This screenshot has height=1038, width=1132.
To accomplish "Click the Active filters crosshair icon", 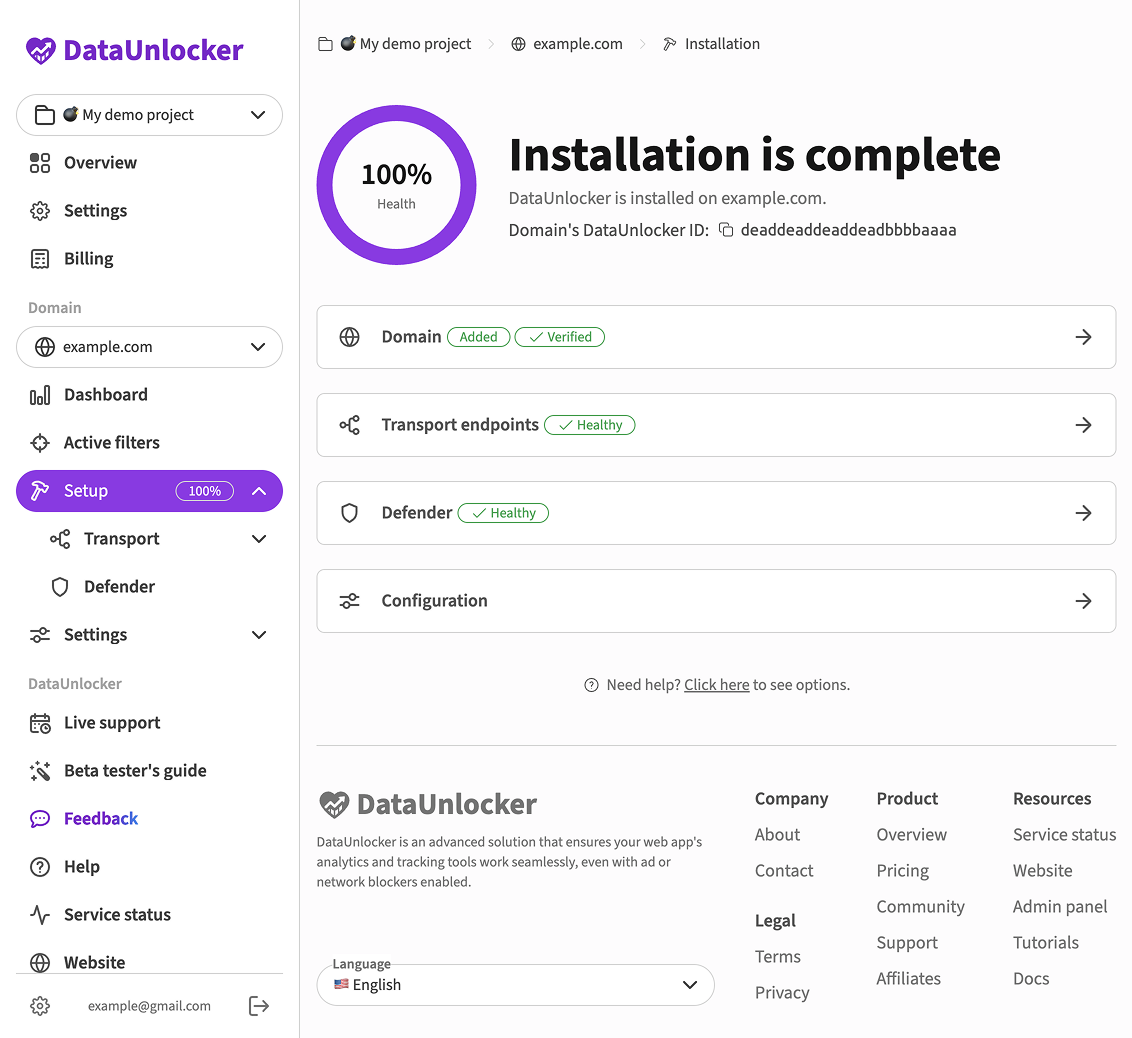I will click(40, 443).
